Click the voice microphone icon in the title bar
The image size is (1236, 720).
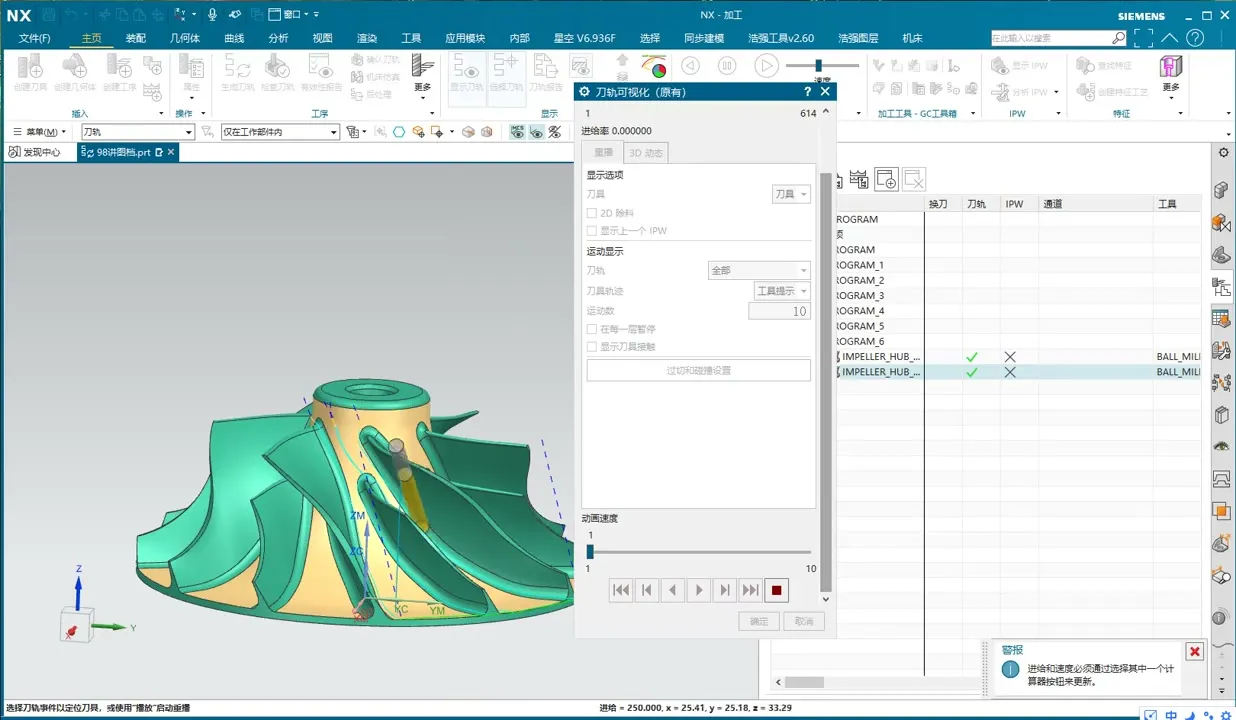pyautogui.click(x=212, y=14)
